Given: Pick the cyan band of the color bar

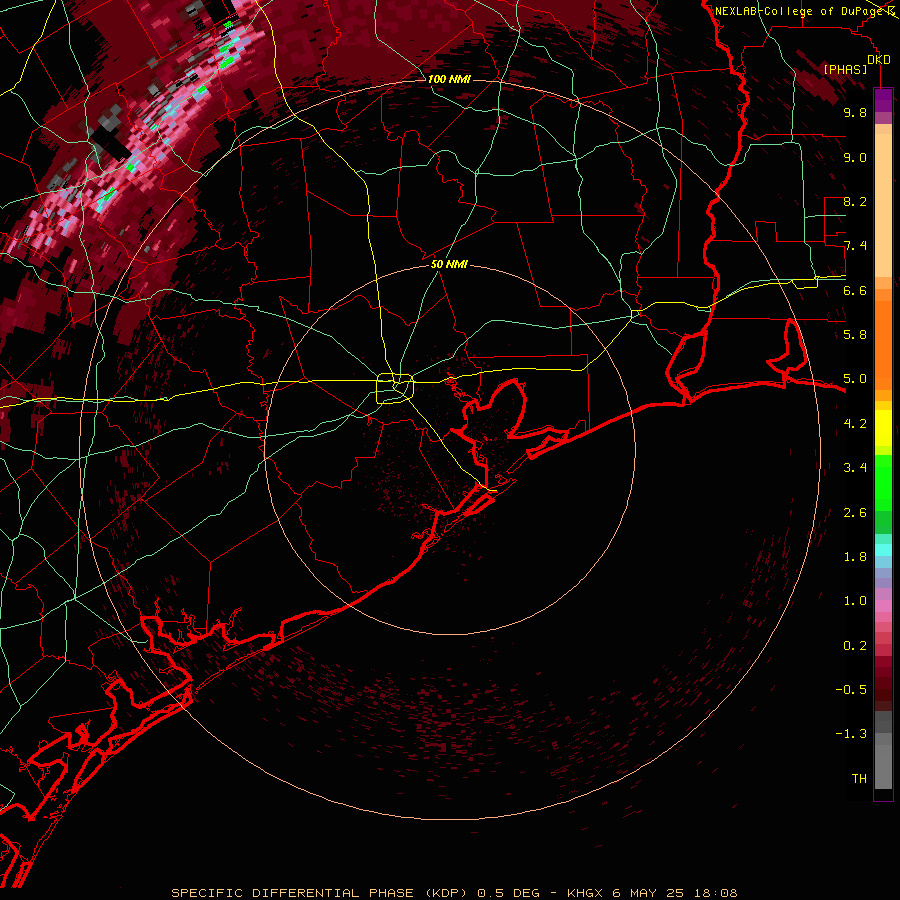Looking at the screenshot, I should 883,549.
